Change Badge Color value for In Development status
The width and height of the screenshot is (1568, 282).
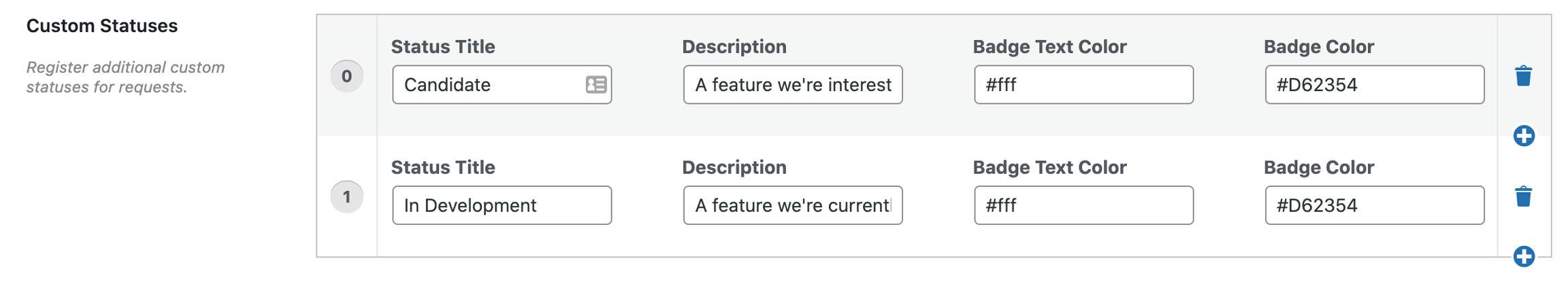pyautogui.click(x=1374, y=205)
